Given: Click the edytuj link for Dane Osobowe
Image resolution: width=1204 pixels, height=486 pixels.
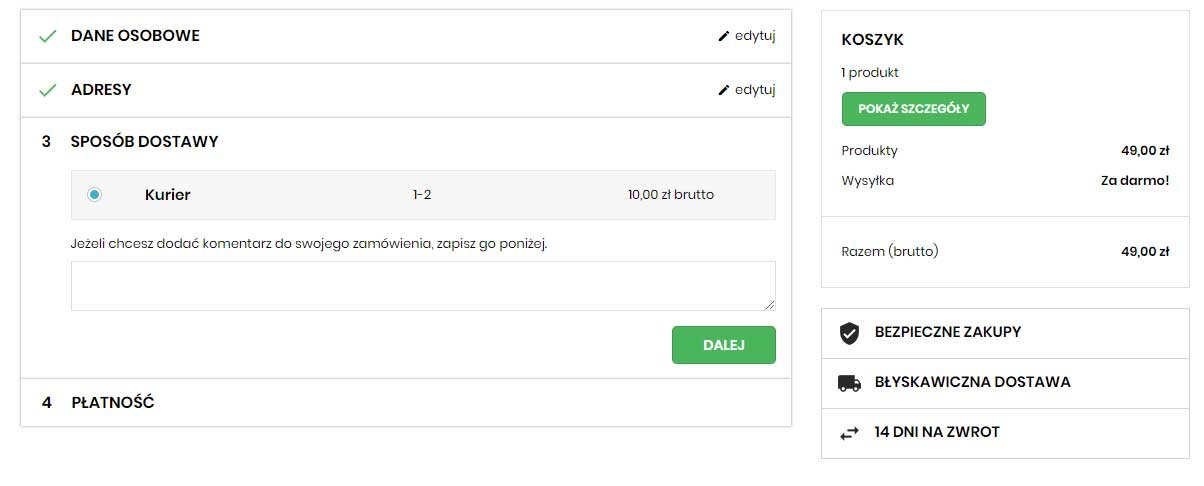Looking at the screenshot, I should click(755, 36).
